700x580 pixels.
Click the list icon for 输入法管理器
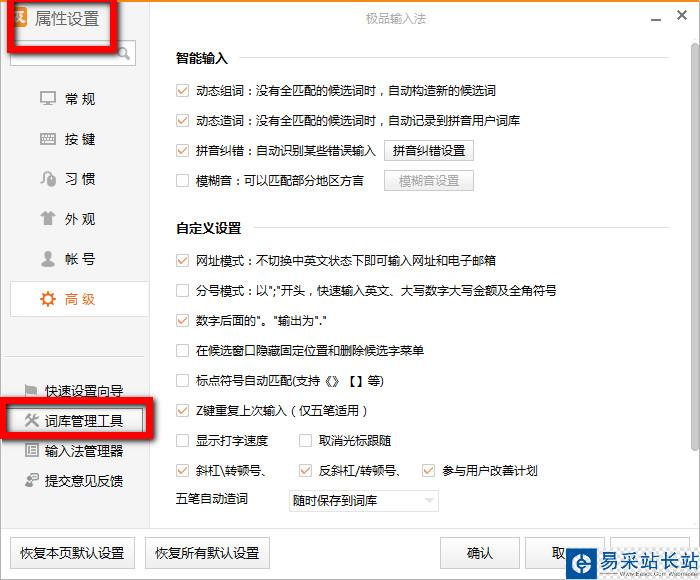31,450
